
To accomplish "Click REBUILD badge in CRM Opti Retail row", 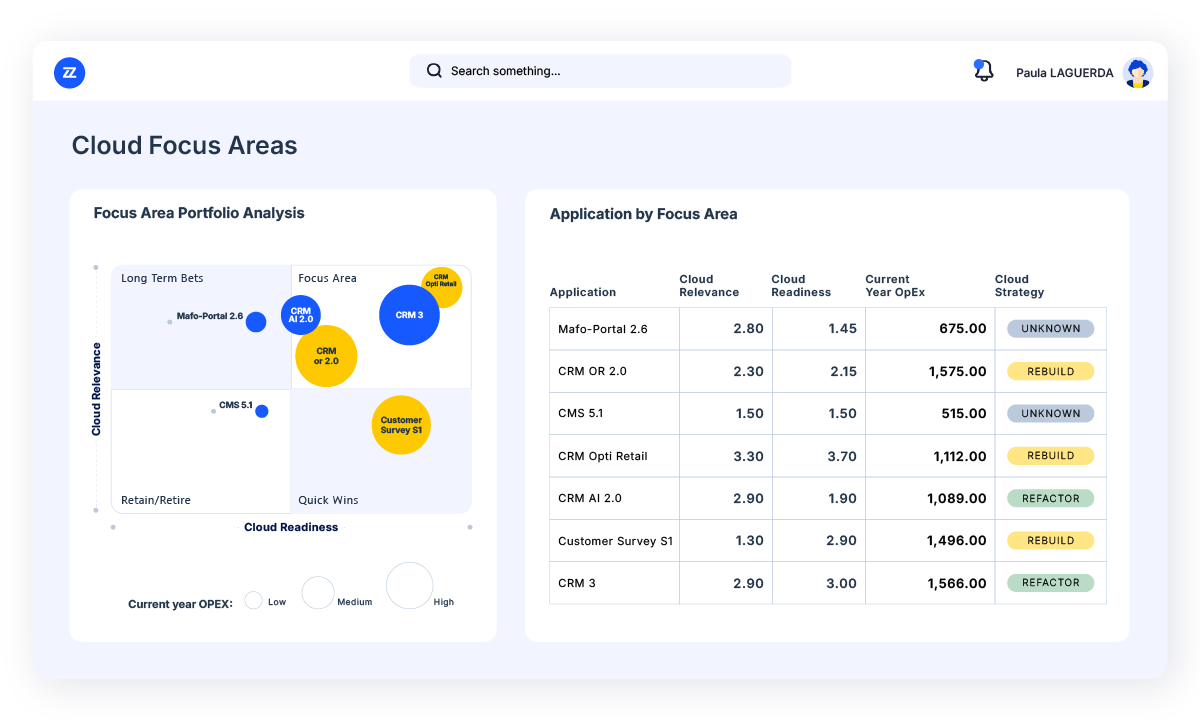I will point(1050,455).
